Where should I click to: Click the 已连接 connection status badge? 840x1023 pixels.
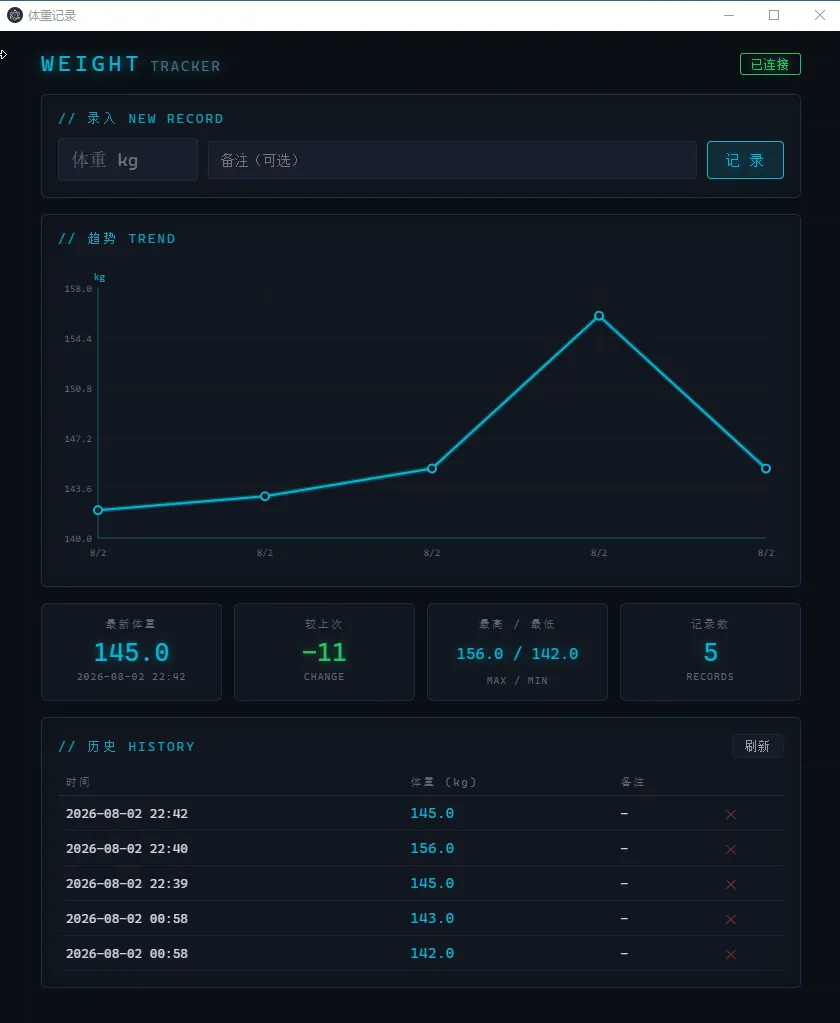tap(770, 64)
